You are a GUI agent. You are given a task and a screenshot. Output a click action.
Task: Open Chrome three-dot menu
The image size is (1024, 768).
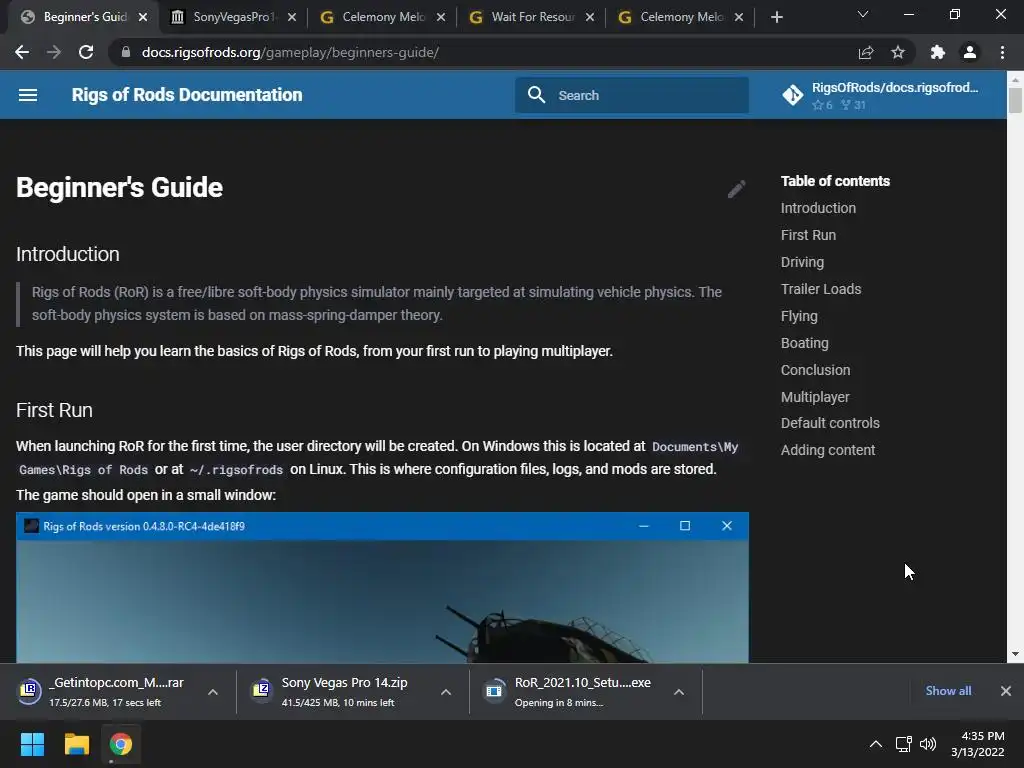[1002, 52]
